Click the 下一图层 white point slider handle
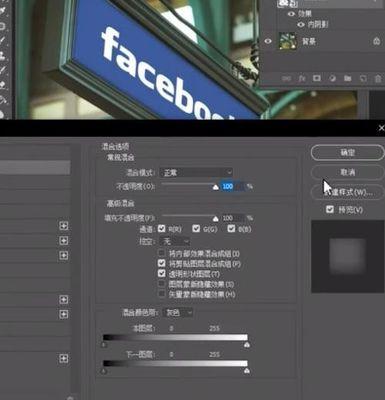This screenshot has width=385, height=400. click(x=247, y=371)
